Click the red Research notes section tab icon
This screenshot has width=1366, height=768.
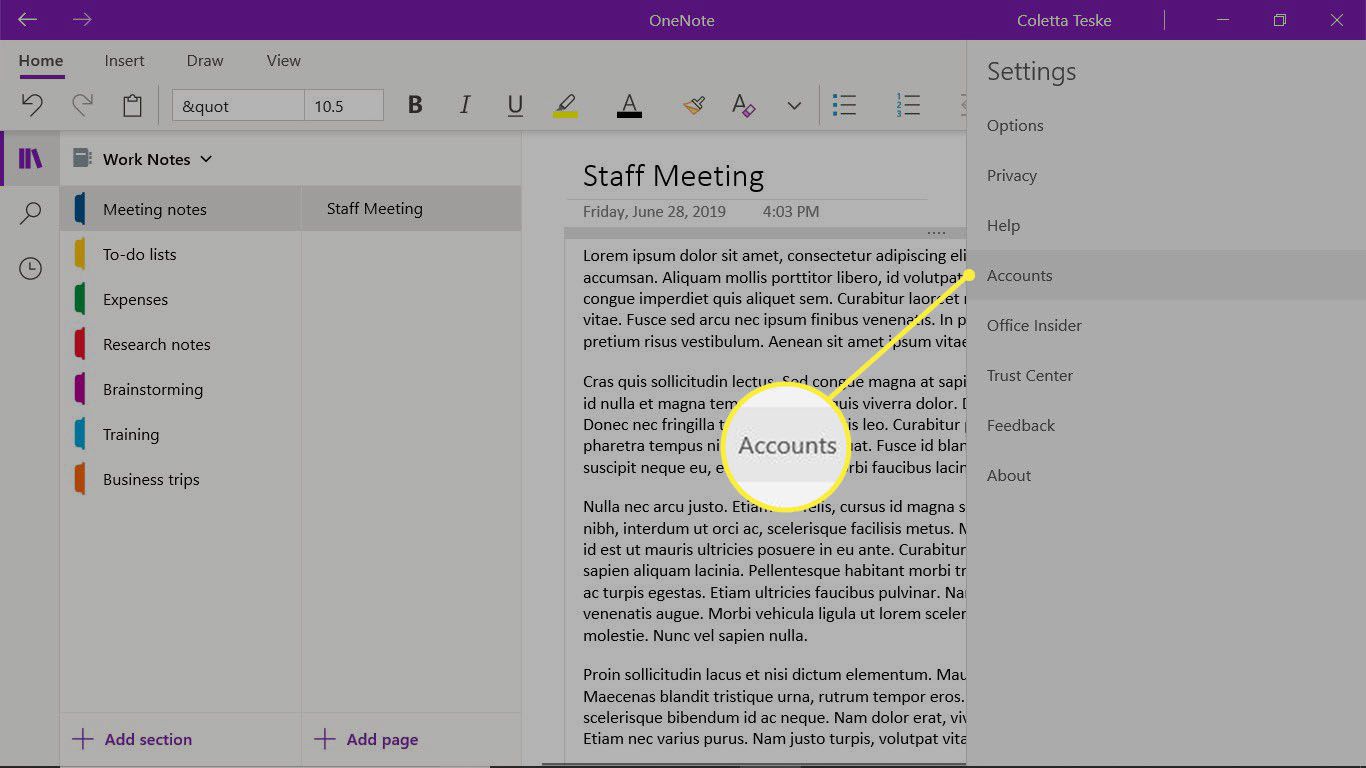[80, 344]
